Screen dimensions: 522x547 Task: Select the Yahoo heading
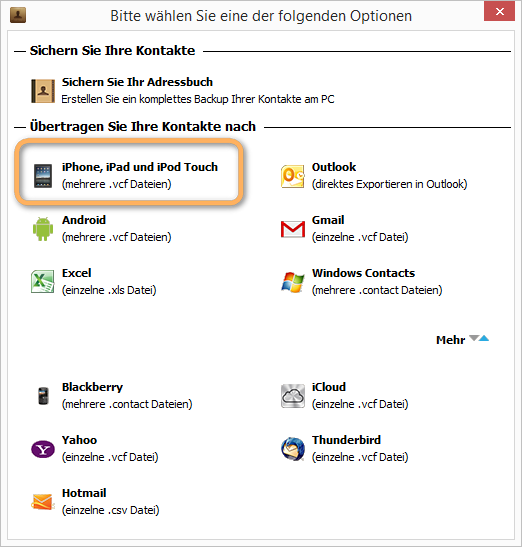pyautogui.click(x=79, y=440)
